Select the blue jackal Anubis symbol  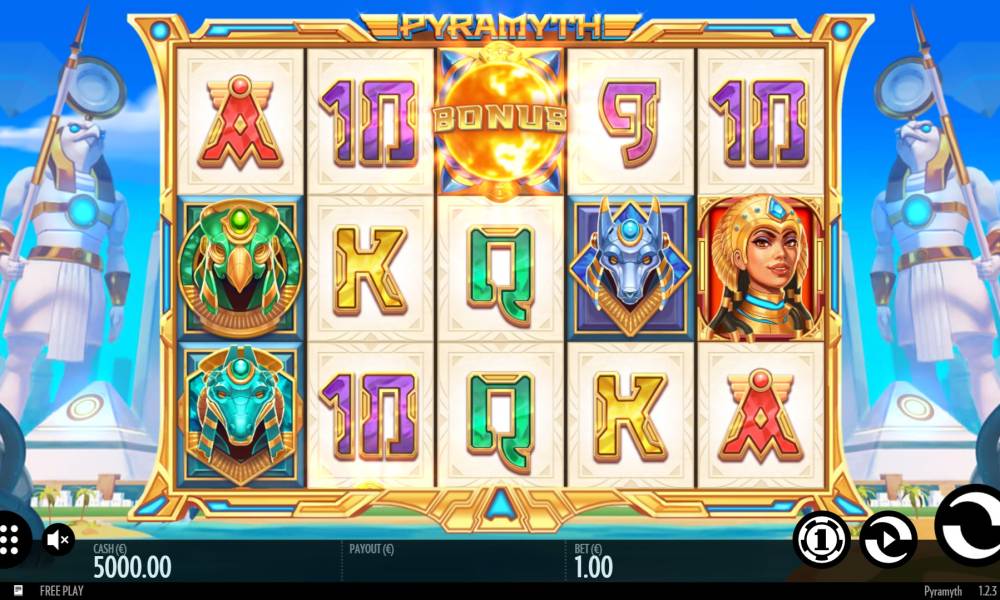[x=630, y=268]
